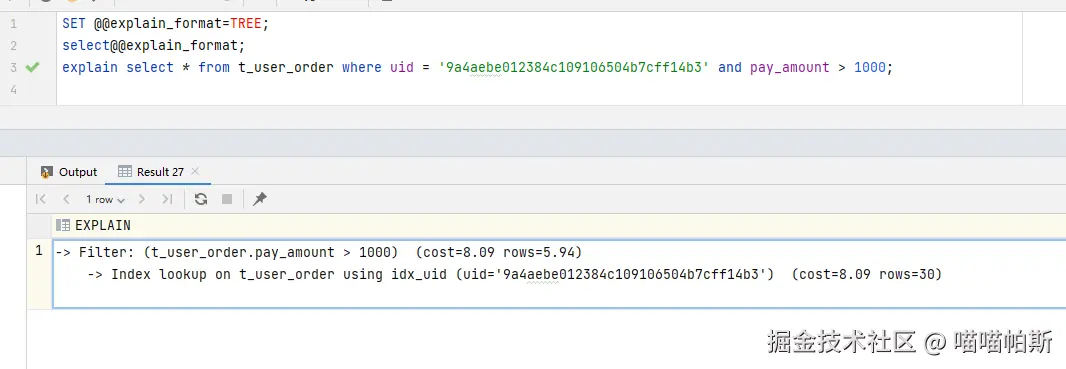Click the table grid icon beside EXPLAIN
Screen dimensions: 1066x369
tap(63, 225)
